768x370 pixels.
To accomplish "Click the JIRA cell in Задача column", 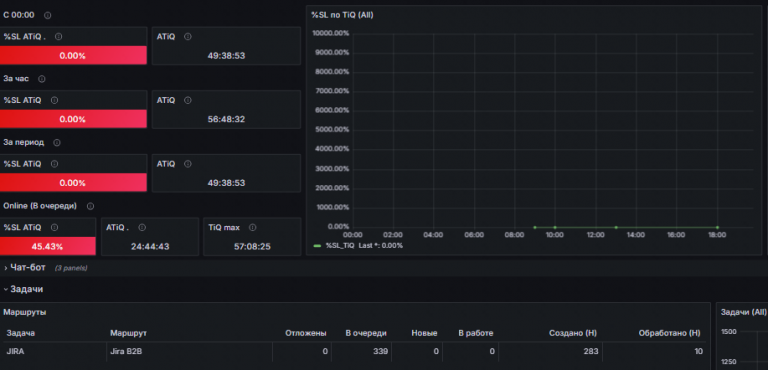I will 15,351.
